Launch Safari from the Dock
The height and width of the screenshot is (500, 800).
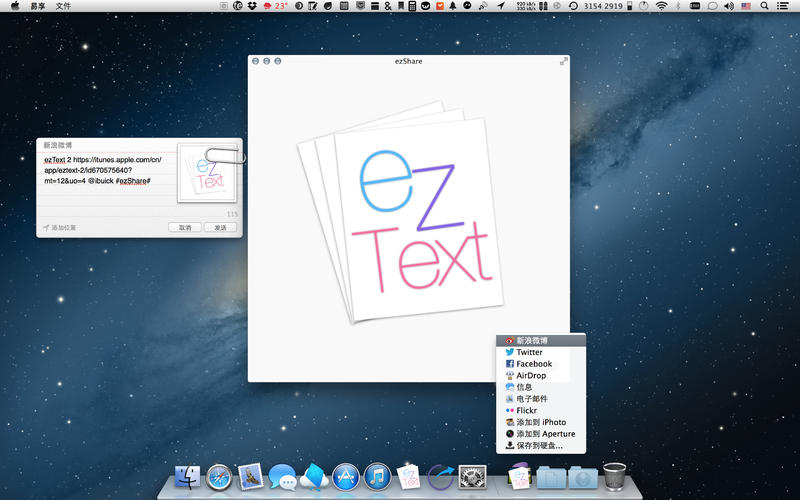click(219, 477)
